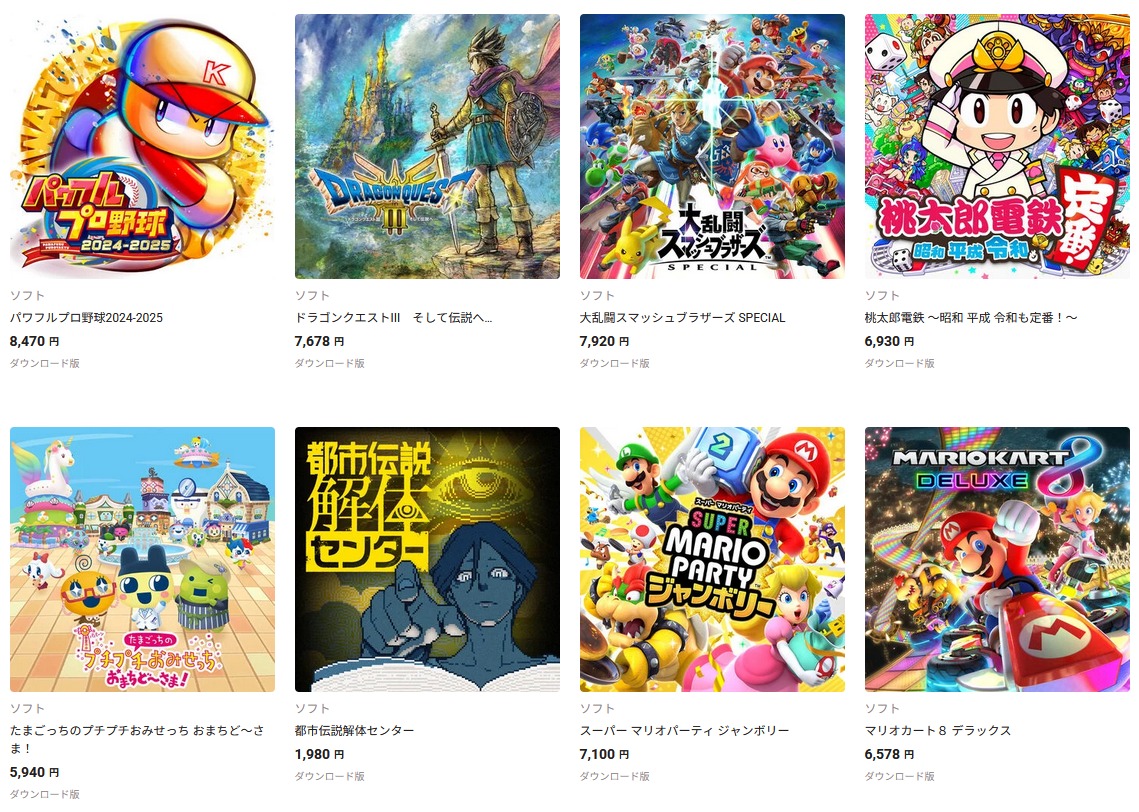Select the Super Mario Party Jamboree cover

coord(712,559)
